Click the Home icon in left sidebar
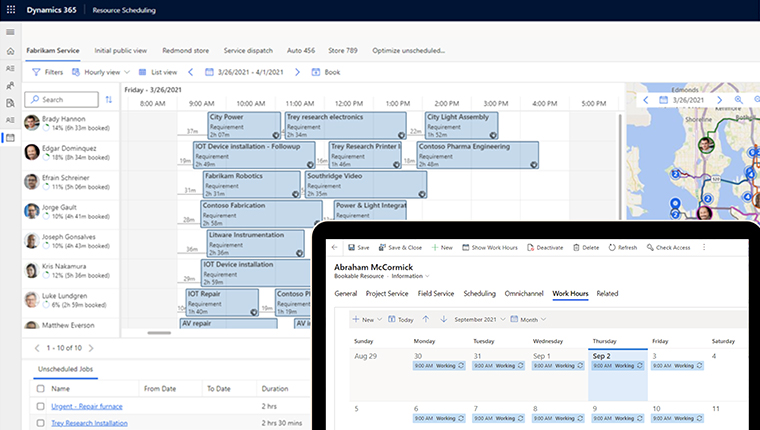Viewport: 760px width, 430px height. (x=10, y=50)
